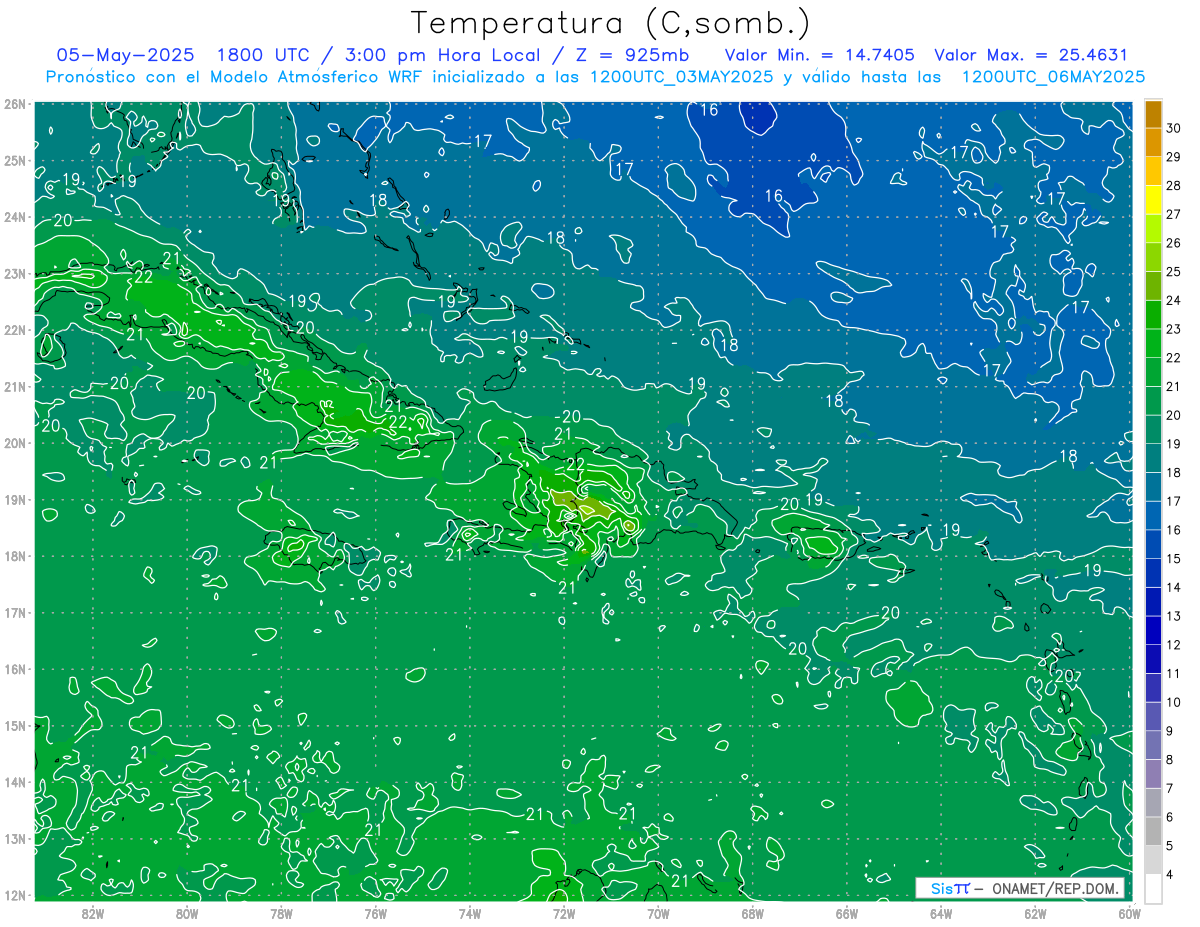The height and width of the screenshot is (927, 1200).
Task: Click the 78W longitude axis label
Action: [x=281, y=912]
